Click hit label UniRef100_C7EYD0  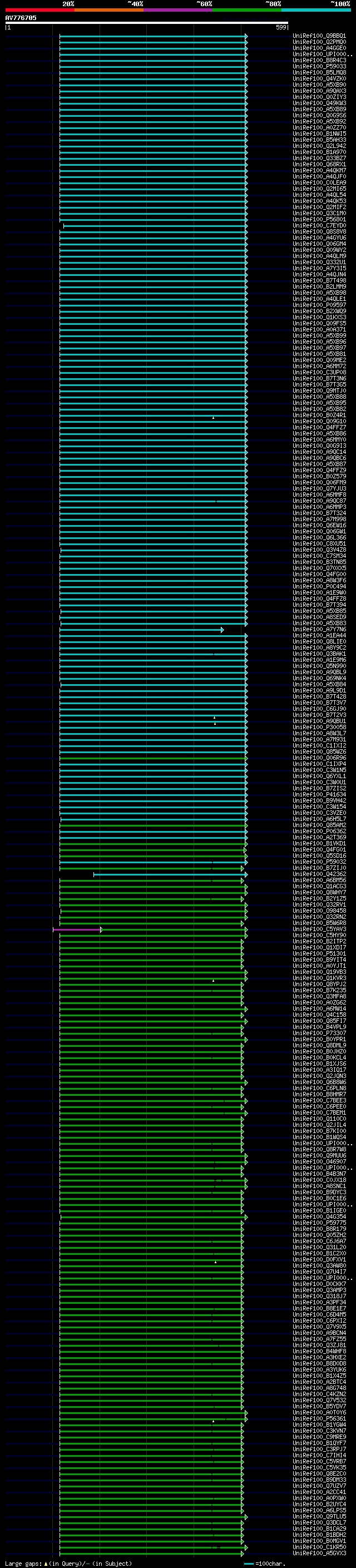(x=319, y=226)
